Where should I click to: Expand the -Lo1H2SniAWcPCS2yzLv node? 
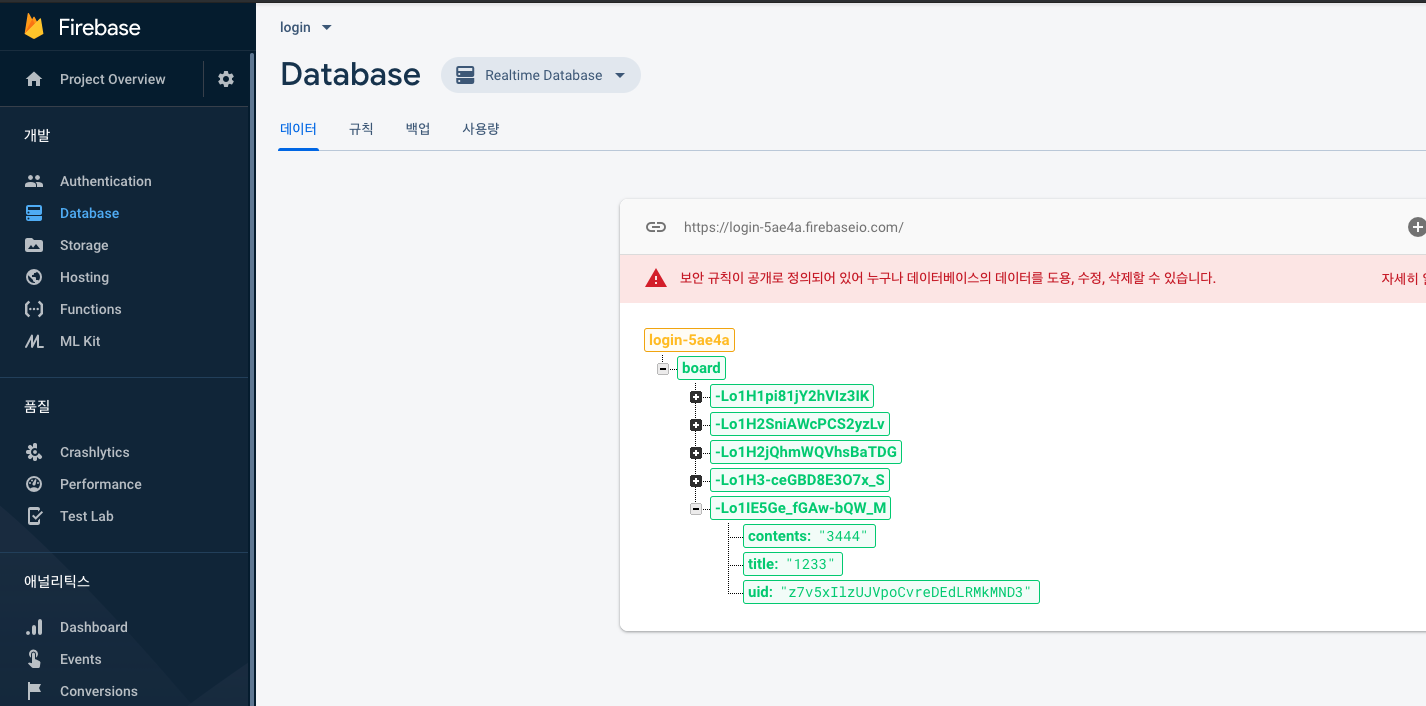coord(695,425)
